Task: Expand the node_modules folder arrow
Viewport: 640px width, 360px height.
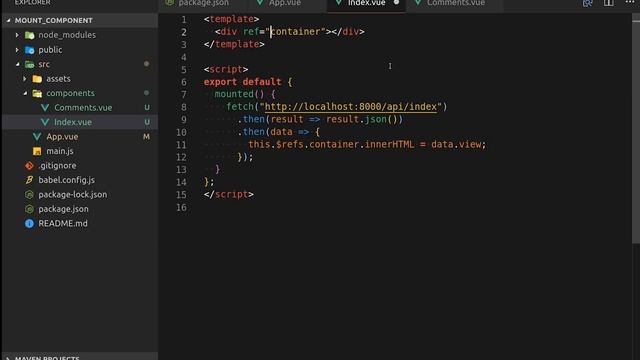Action: [x=17, y=35]
